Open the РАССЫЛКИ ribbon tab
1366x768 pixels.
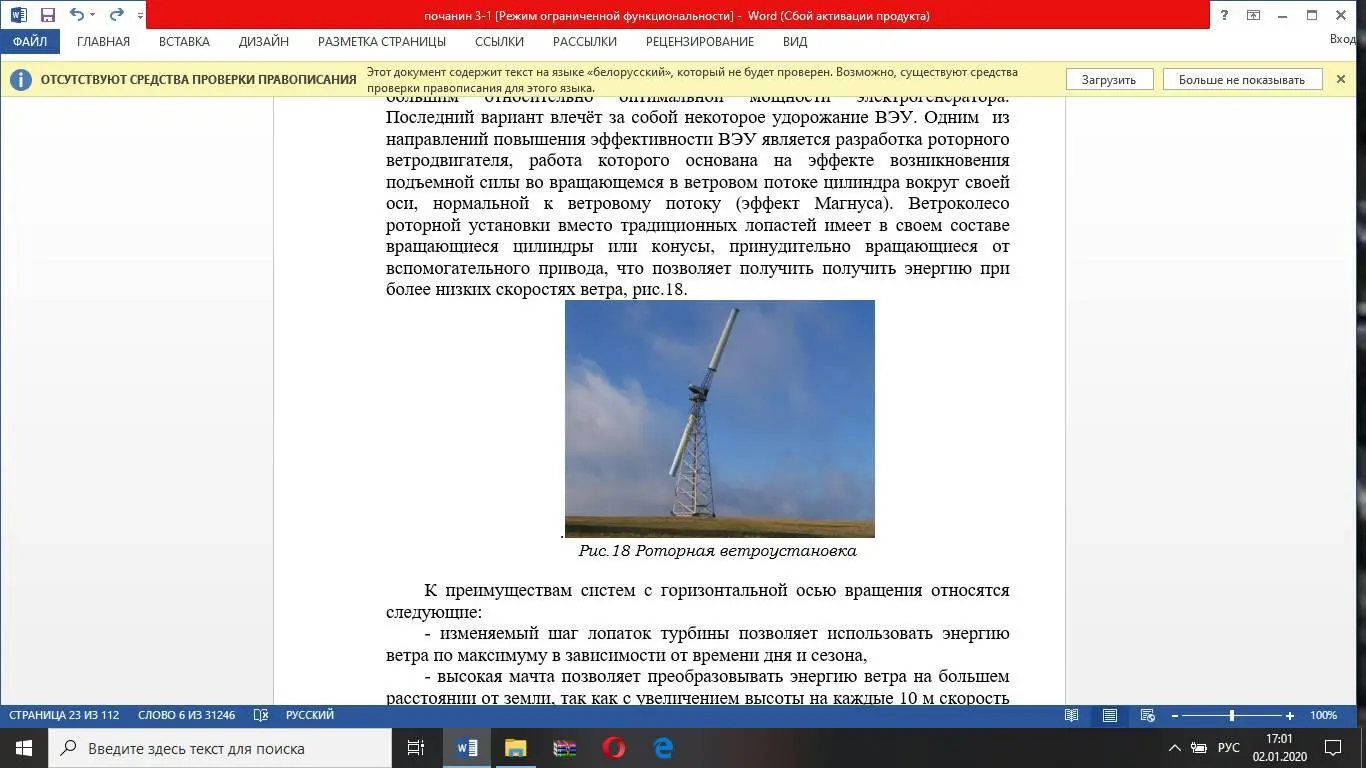pos(584,42)
